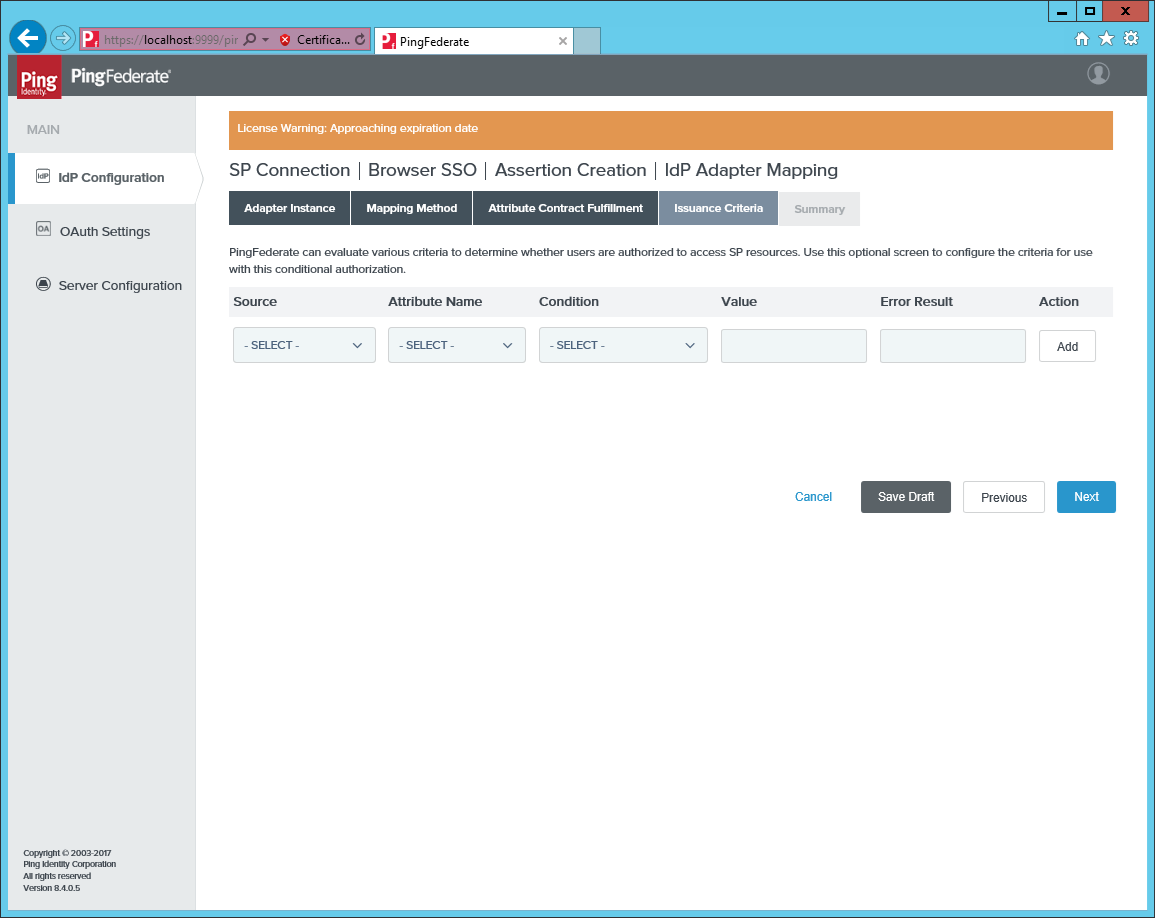Viewport: 1155px width, 918px height.
Task: Switch to the Attribute Contract Fulfillment tab
Action: (x=566, y=209)
